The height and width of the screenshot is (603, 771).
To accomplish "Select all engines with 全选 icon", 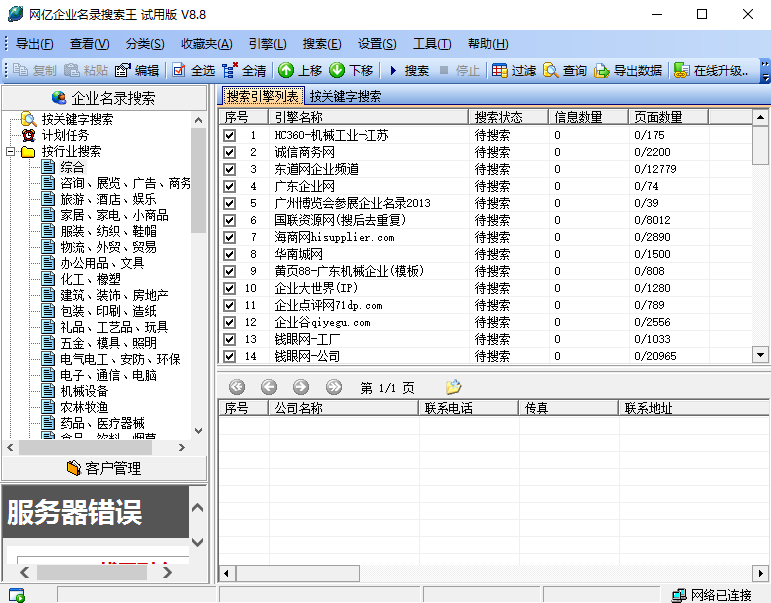I will [x=179, y=70].
